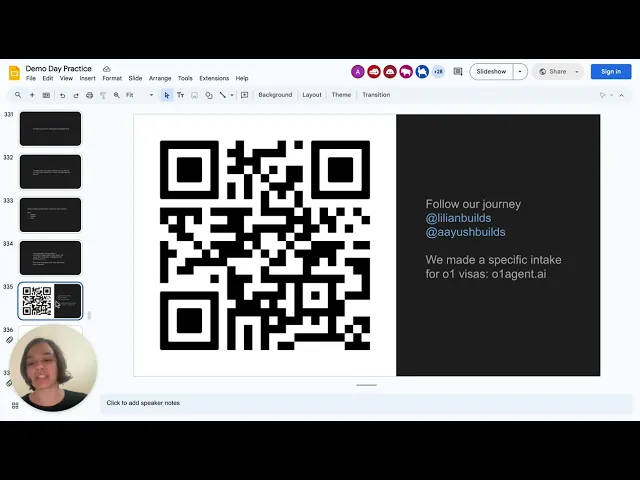Viewport: 640px width, 480px height.
Task: Open the shape insert tool
Action: pos(209,95)
